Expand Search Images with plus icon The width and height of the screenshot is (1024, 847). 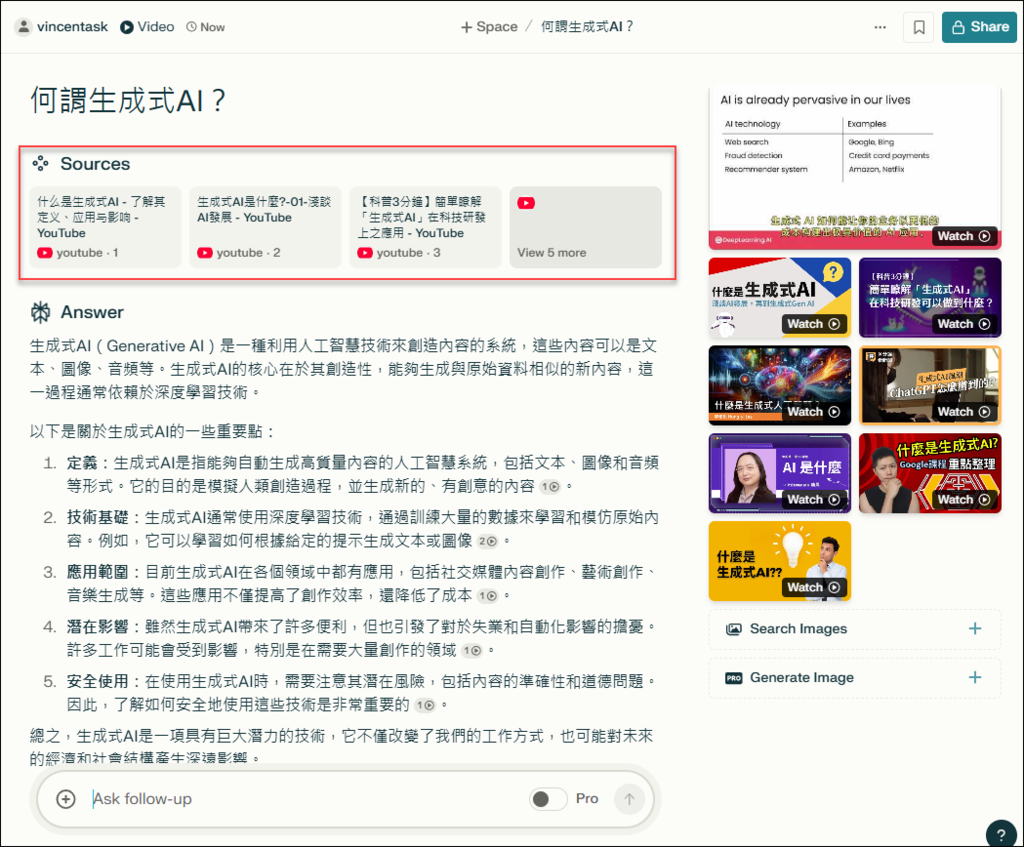pyautogui.click(x=975, y=629)
